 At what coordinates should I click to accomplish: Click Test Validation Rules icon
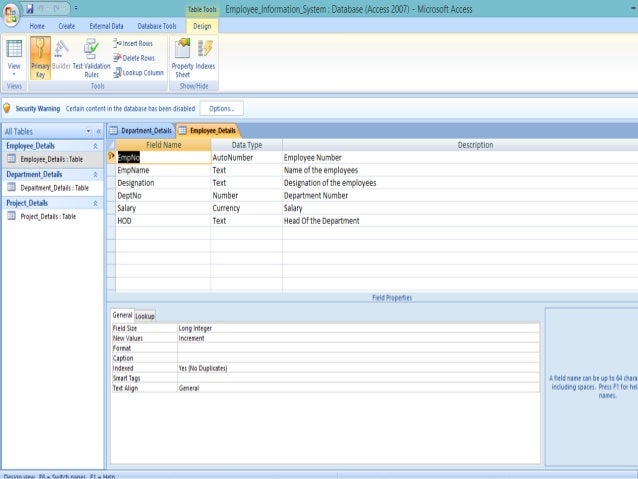92,57
